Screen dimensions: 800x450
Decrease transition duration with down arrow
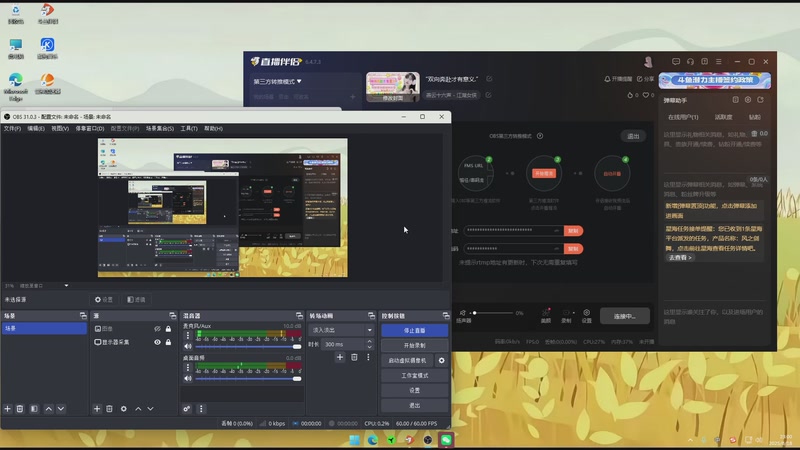click(x=369, y=347)
